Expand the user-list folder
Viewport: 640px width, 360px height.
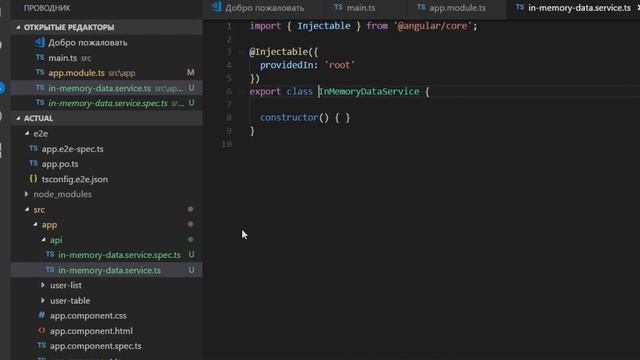coord(43,285)
